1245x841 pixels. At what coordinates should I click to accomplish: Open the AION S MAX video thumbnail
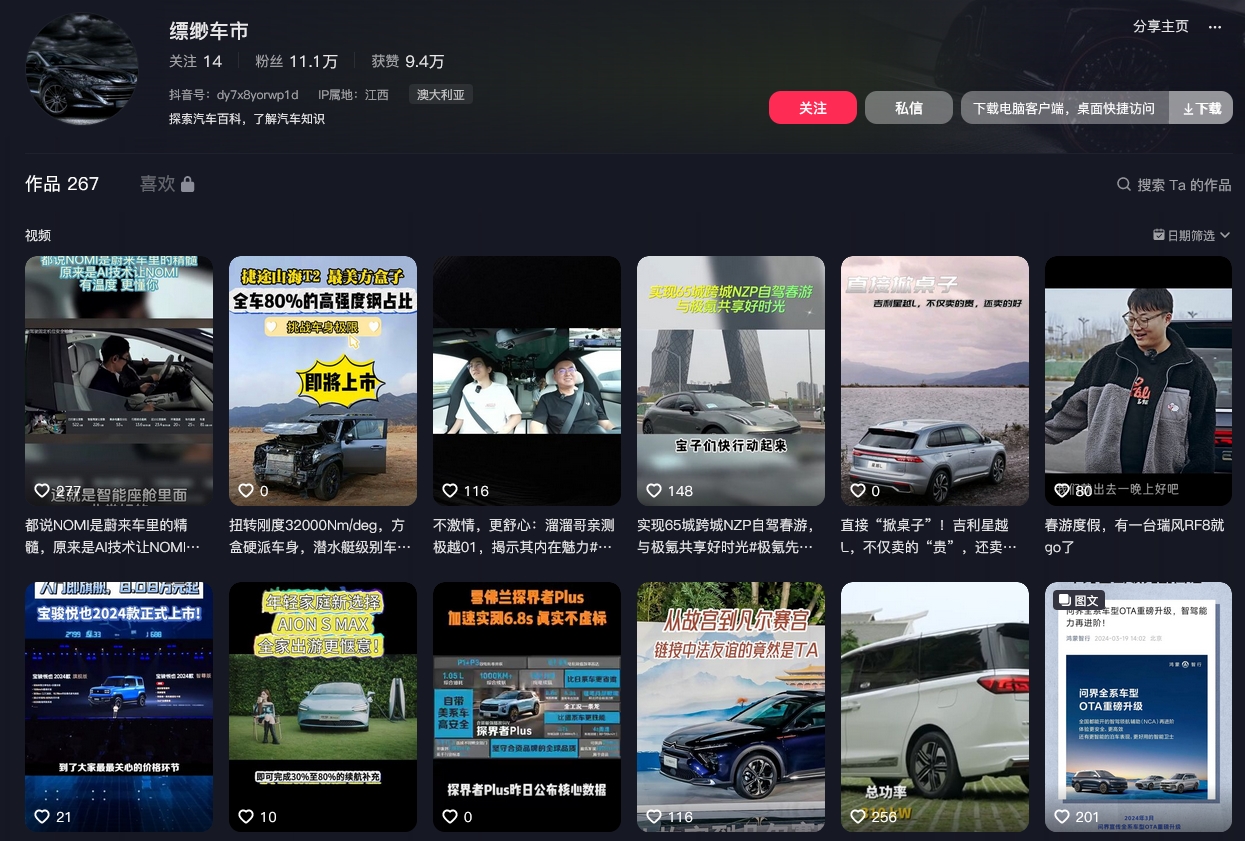point(323,707)
